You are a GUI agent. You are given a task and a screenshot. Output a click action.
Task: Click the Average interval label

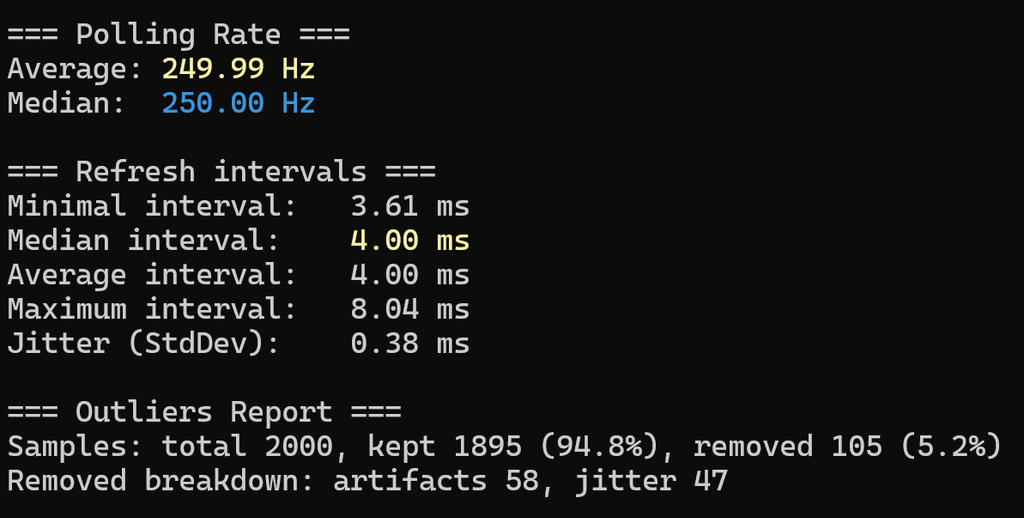152,276
